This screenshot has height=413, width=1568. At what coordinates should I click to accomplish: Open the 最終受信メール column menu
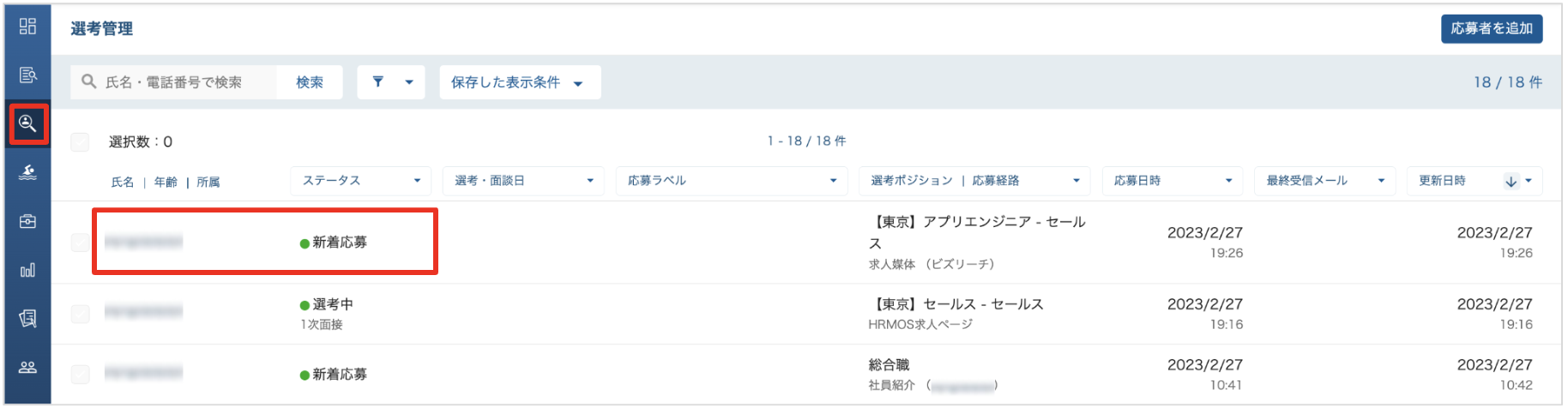(1325, 181)
